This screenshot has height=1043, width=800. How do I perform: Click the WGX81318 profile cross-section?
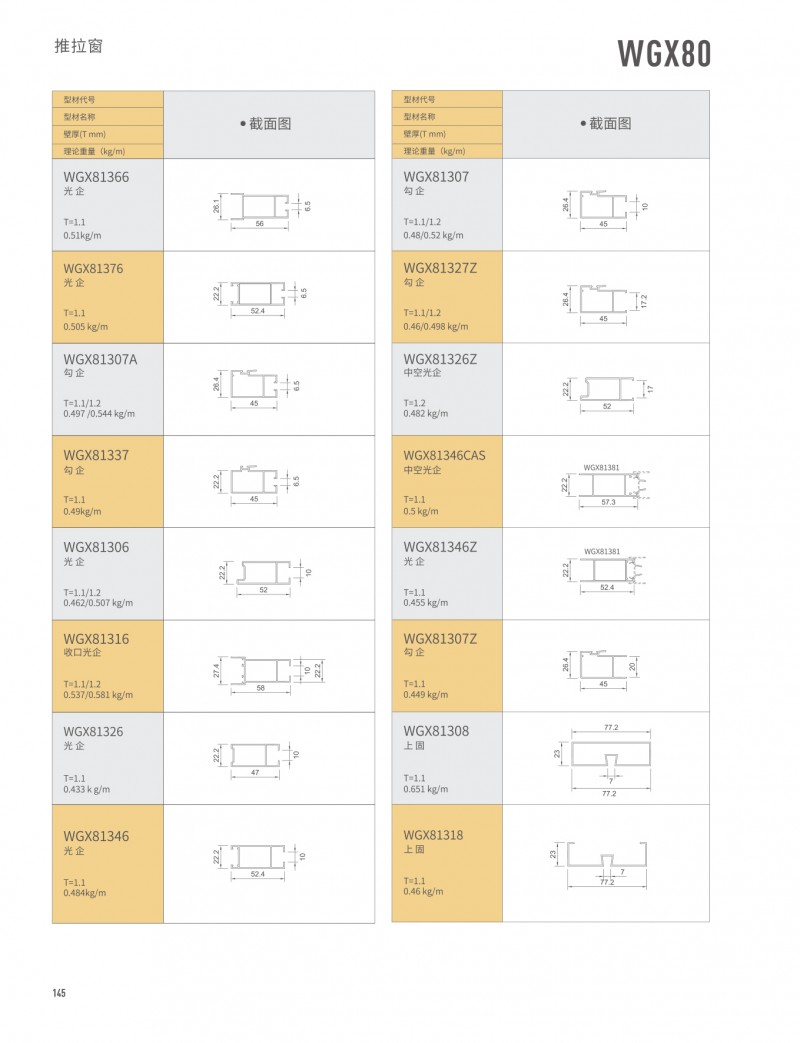pyautogui.click(x=607, y=859)
